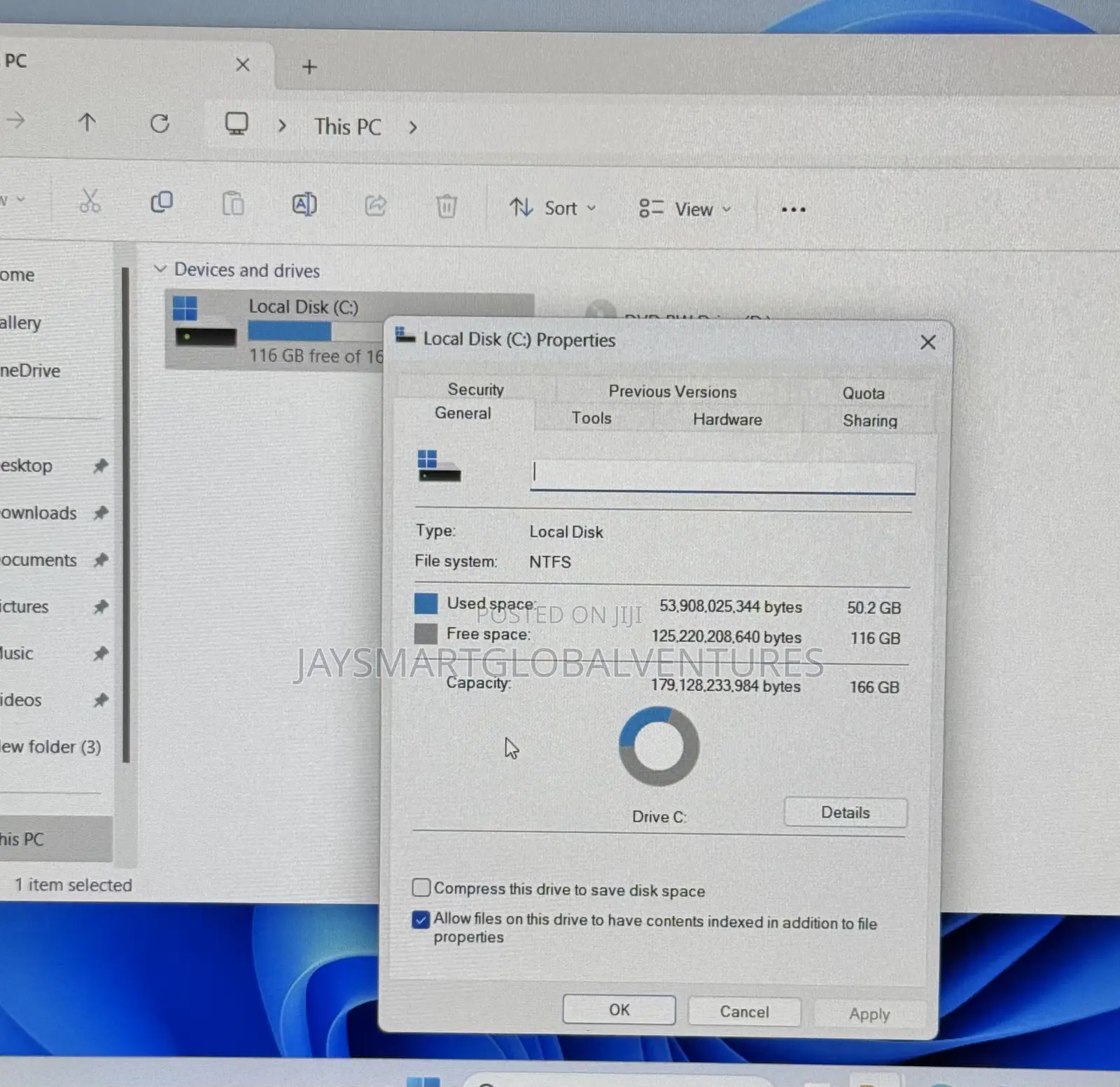Click the Refresh icon in navigation bar
Image resolution: width=1120 pixels, height=1087 pixels.
click(160, 124)
